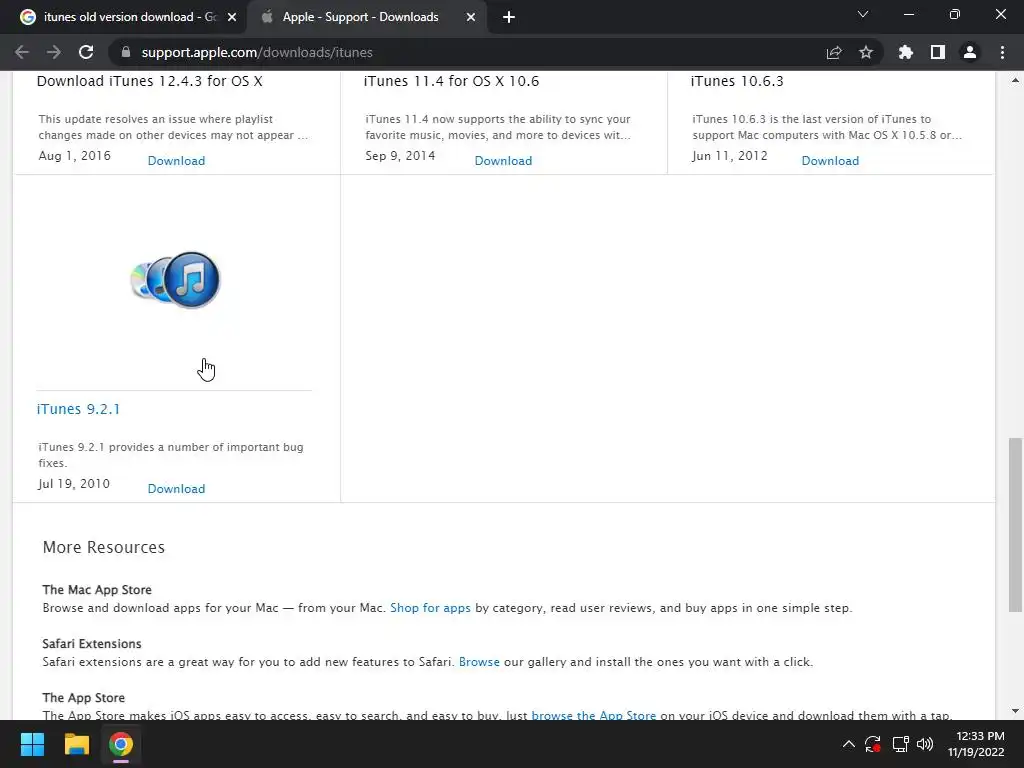Screen dimensions: 1024x768
Task: Download iTunes 10.6.3
Action: [830, 161]
